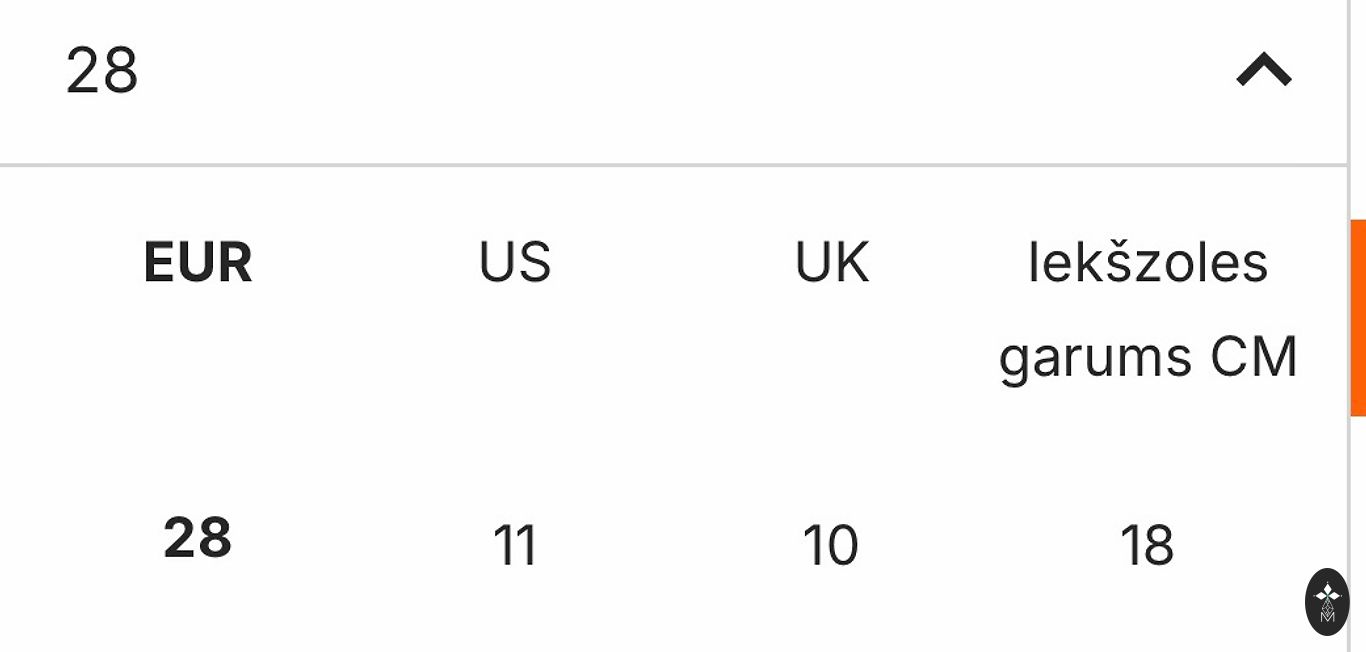Click the scrollbar track above the orange thumb
The height and width of the screenshot is (652, 1366).
coord(1358,110)
